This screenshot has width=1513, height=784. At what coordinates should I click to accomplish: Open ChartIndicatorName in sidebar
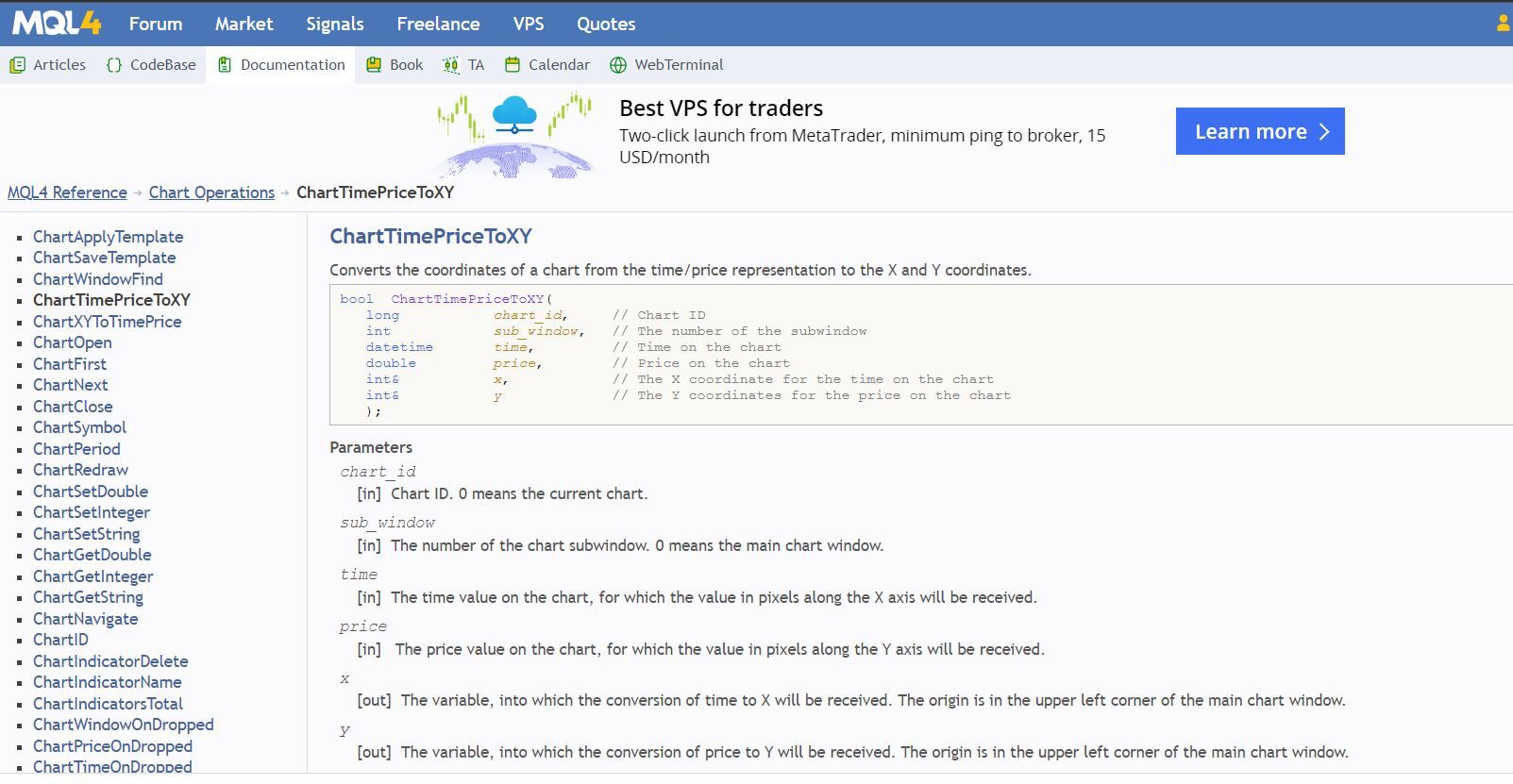[108, 682]
